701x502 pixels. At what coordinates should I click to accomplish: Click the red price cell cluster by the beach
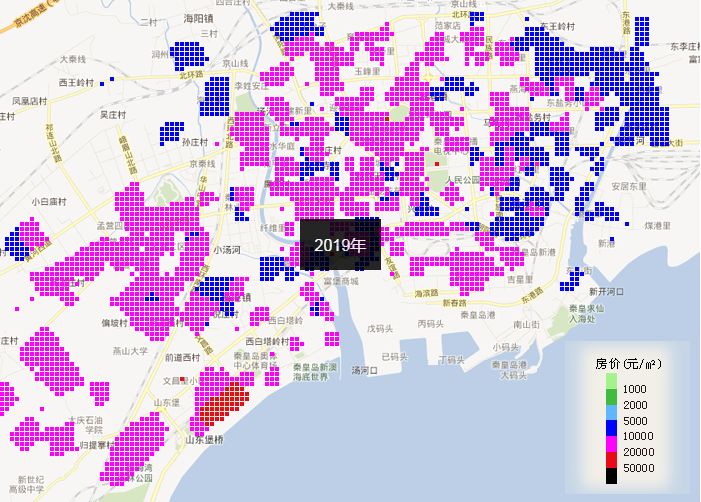pos(224,404)
